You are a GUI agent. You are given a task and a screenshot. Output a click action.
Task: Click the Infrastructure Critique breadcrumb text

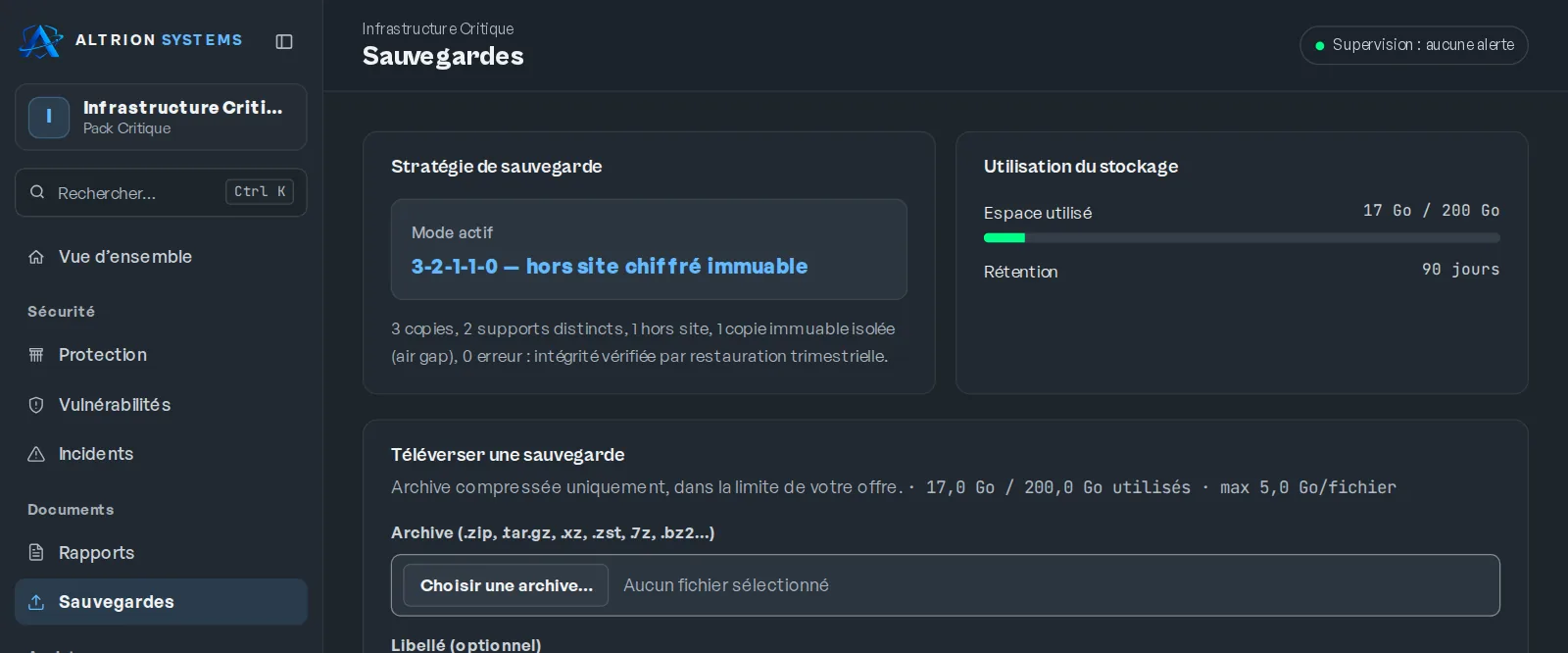tap(437, 29)
